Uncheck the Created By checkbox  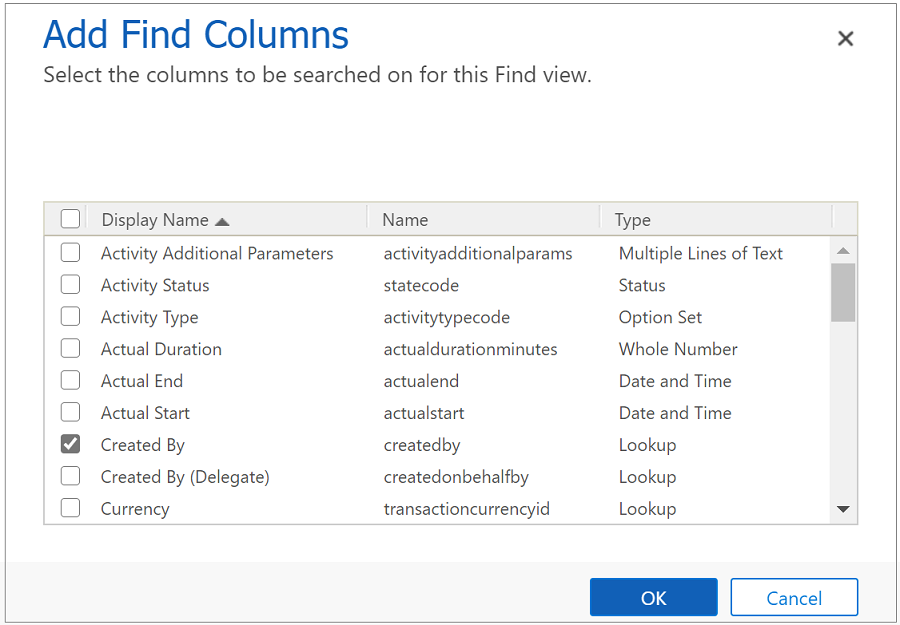(x=71, y=445)
